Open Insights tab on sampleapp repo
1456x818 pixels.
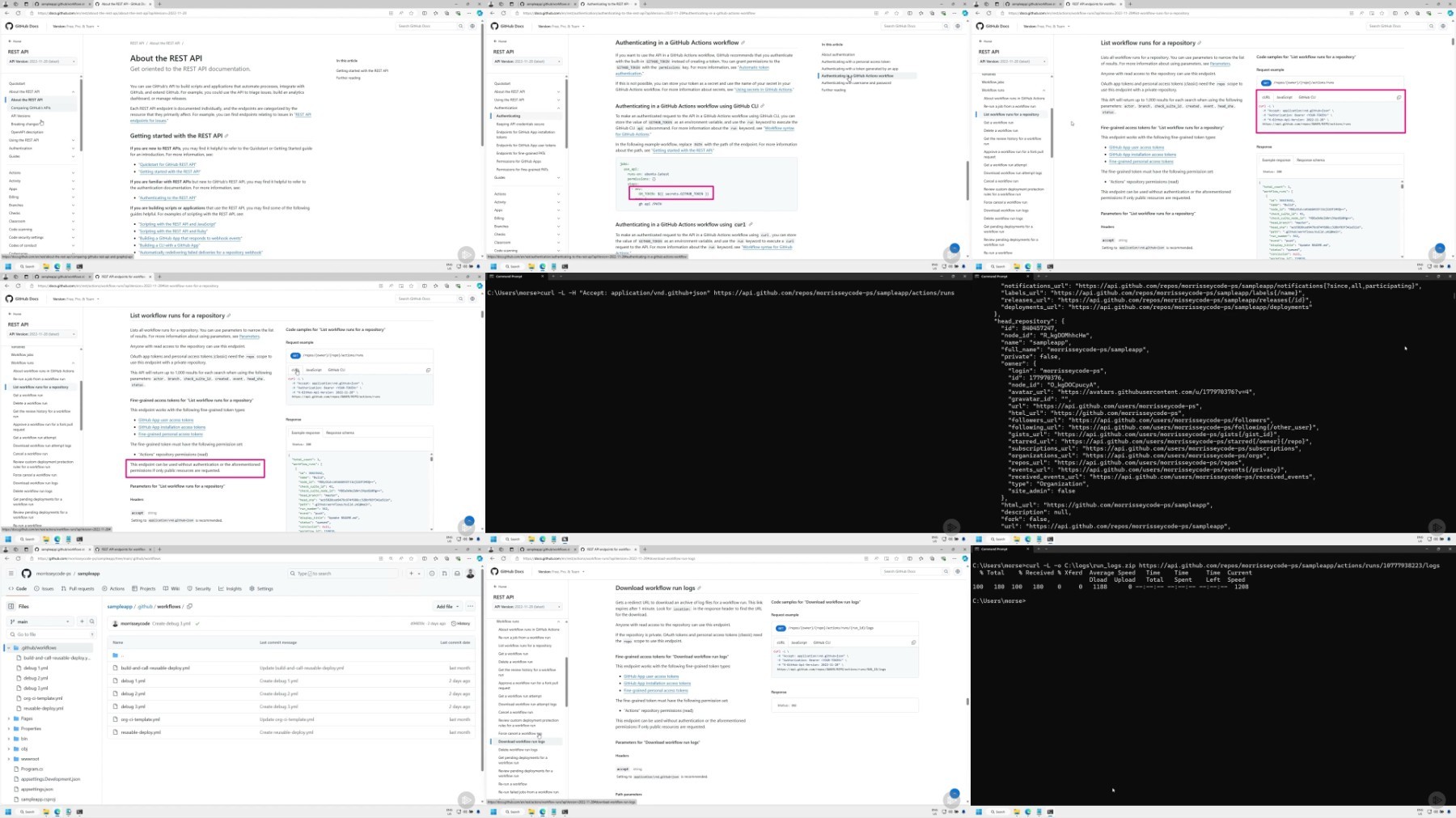231,588
